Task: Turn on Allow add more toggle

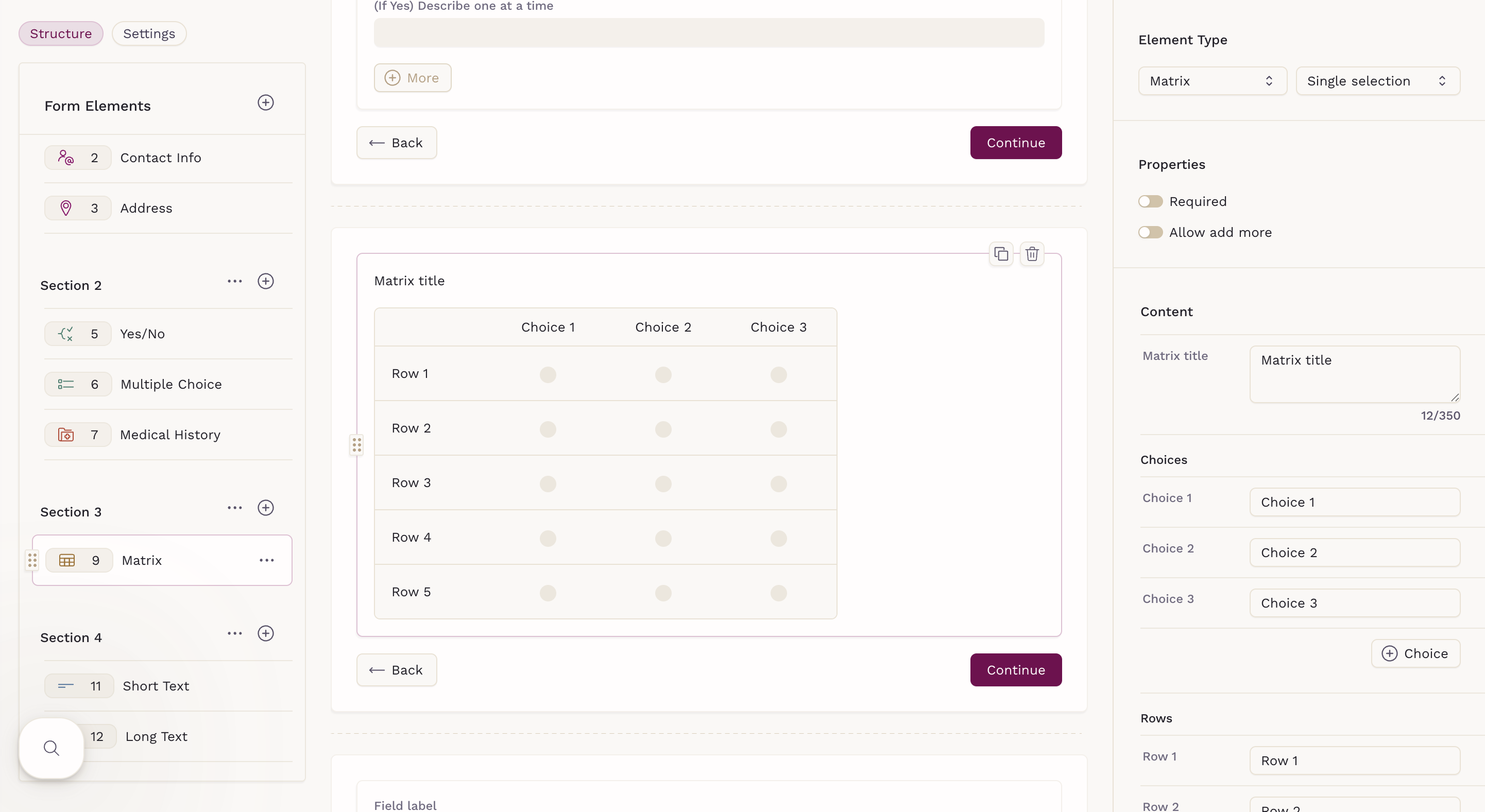Action: [x=1150, y=232]
